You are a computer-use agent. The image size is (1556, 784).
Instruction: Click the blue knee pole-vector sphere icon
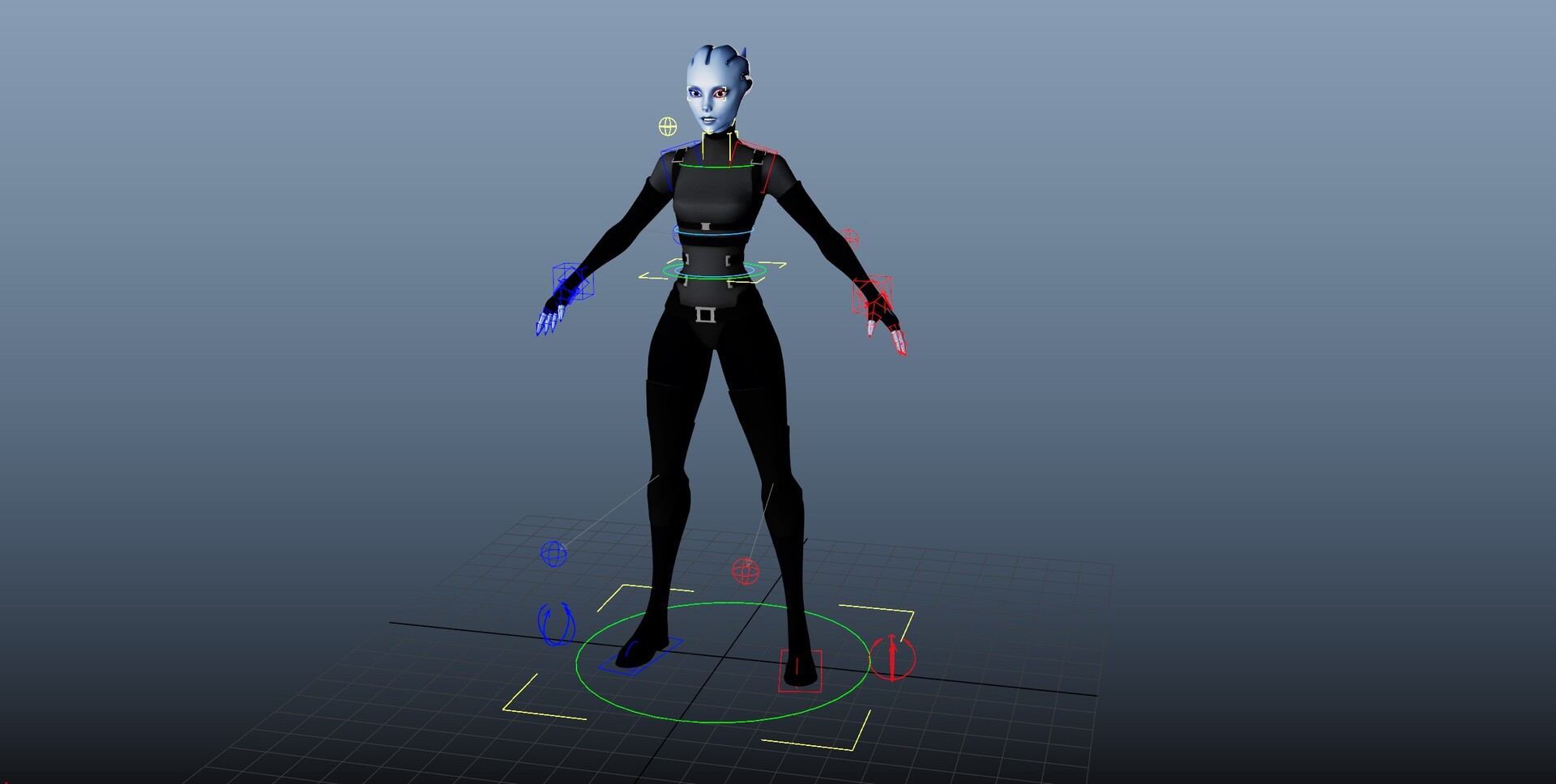(x=554, y=552)
